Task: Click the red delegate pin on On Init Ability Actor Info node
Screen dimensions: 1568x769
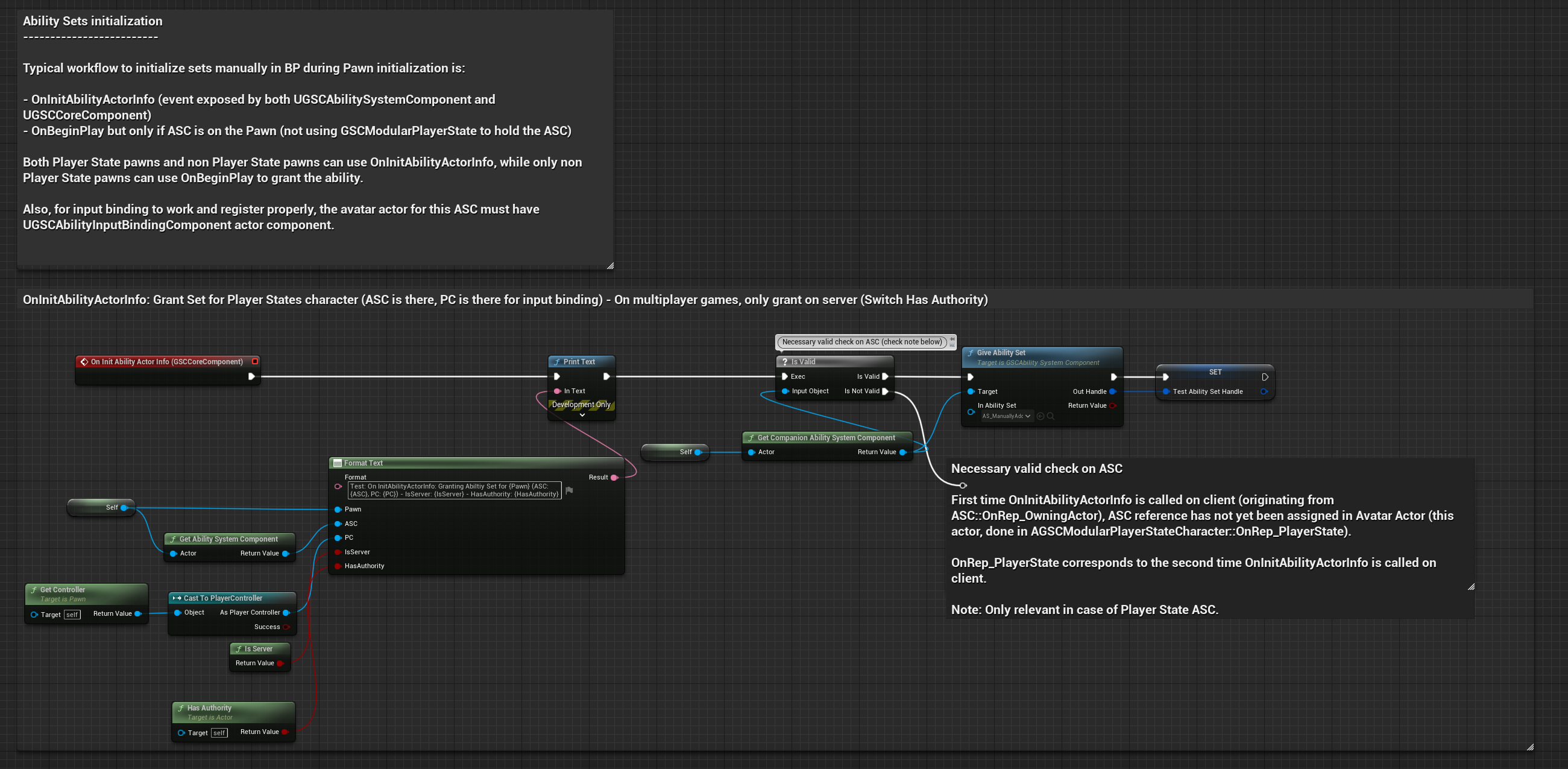Action: [x=255, y=361]
